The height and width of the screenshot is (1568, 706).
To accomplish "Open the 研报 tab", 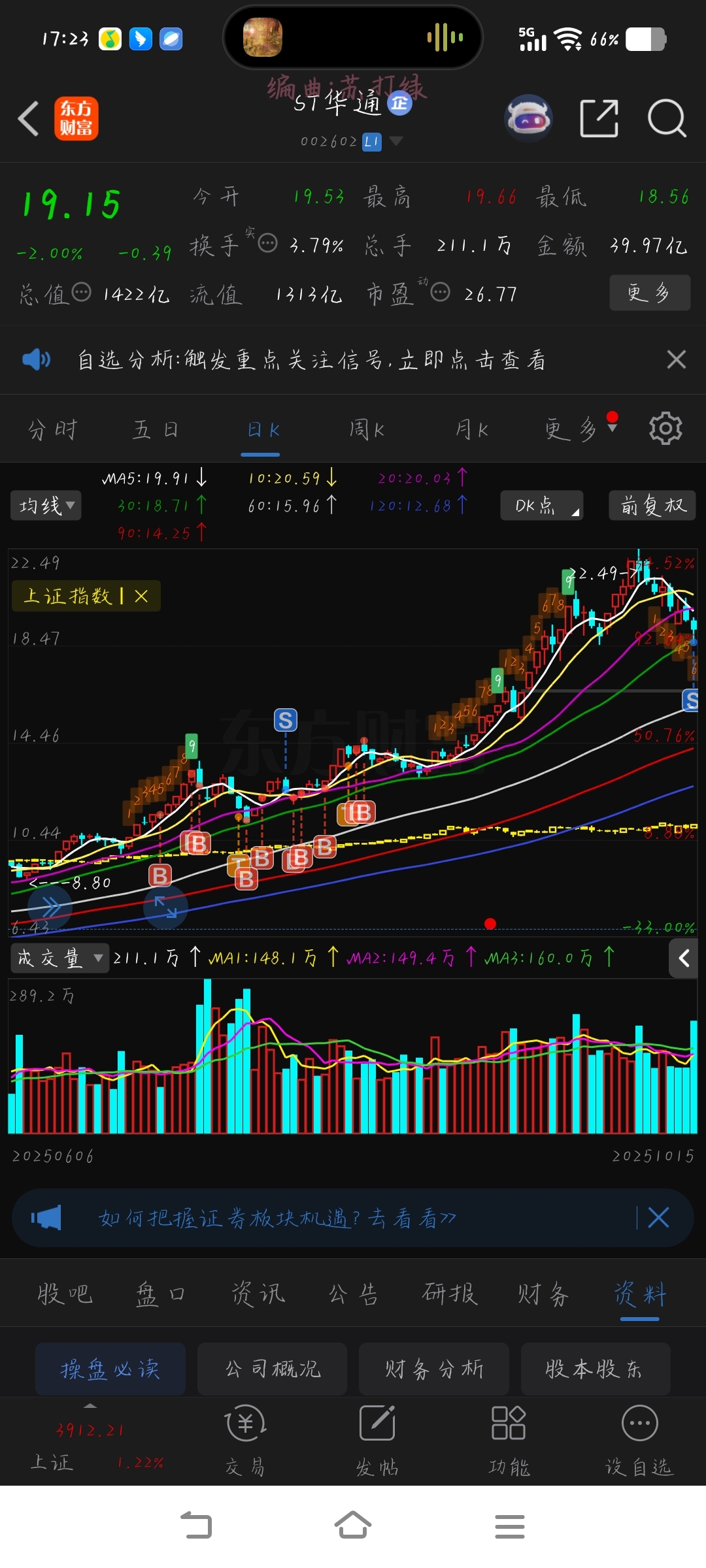I will 449,1294.
